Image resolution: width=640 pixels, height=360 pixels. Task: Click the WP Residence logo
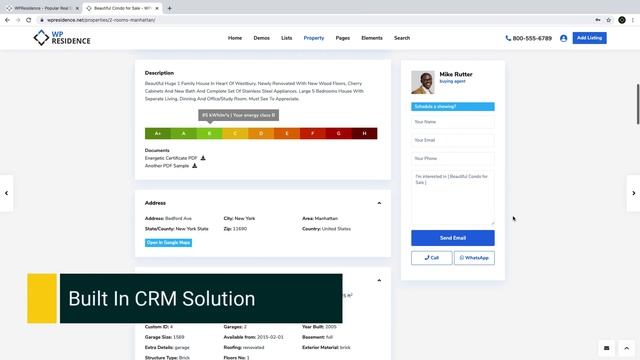(62, 38)
